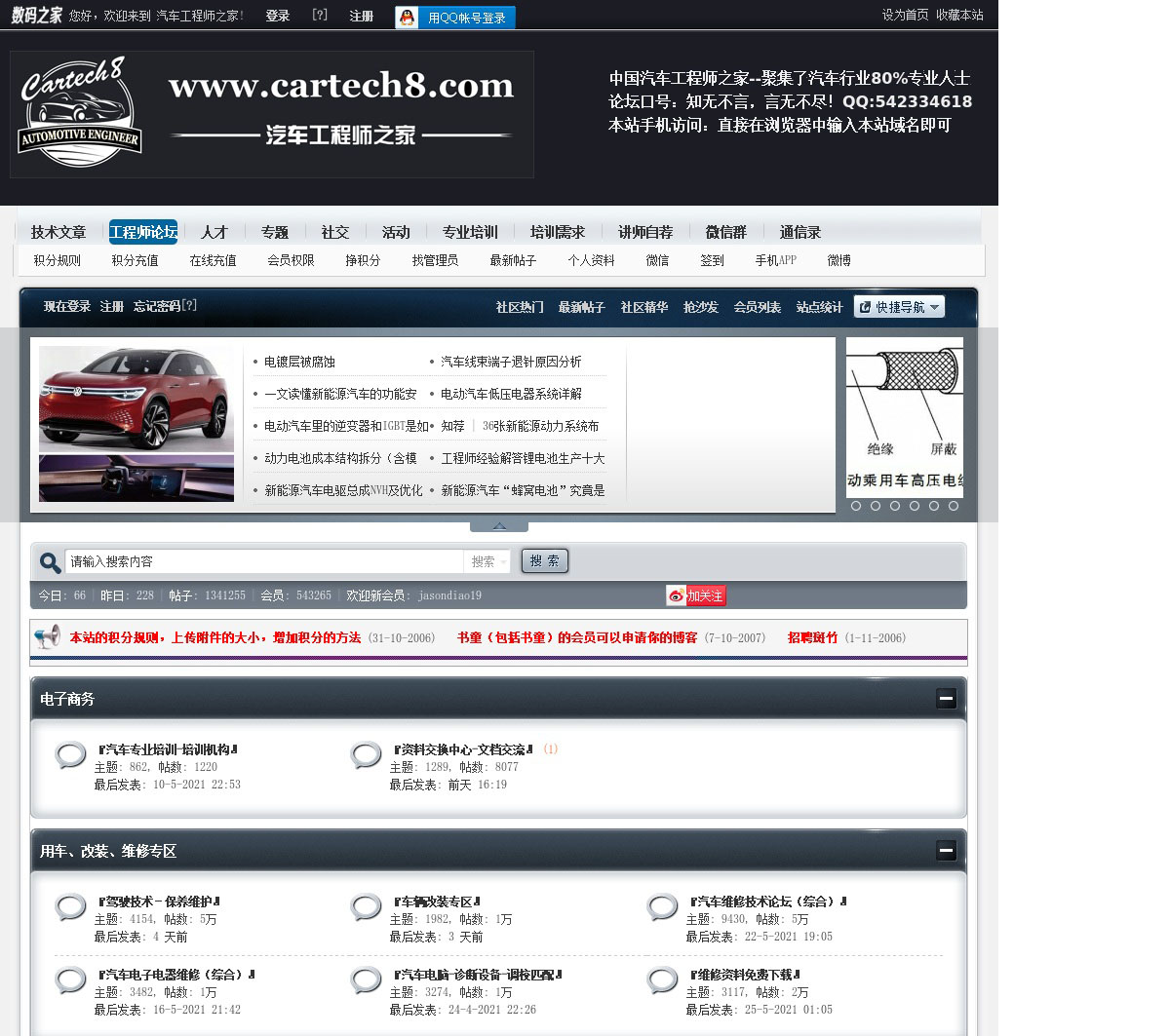Viewport: 1170px width, 1036px height.
Task: Click 登录 link in top bar
Action: tap(278, 16)
